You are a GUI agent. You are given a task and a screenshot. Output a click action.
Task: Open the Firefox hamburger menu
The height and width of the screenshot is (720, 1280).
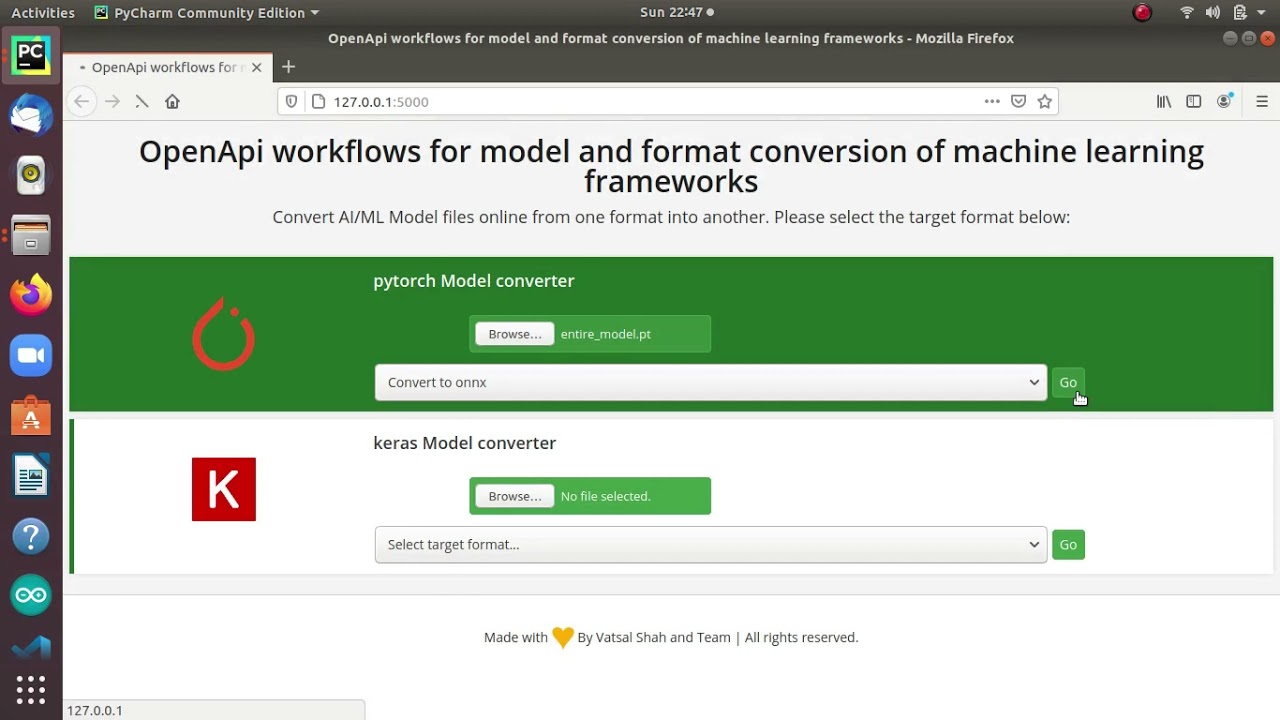click(x=1262, y=101)
